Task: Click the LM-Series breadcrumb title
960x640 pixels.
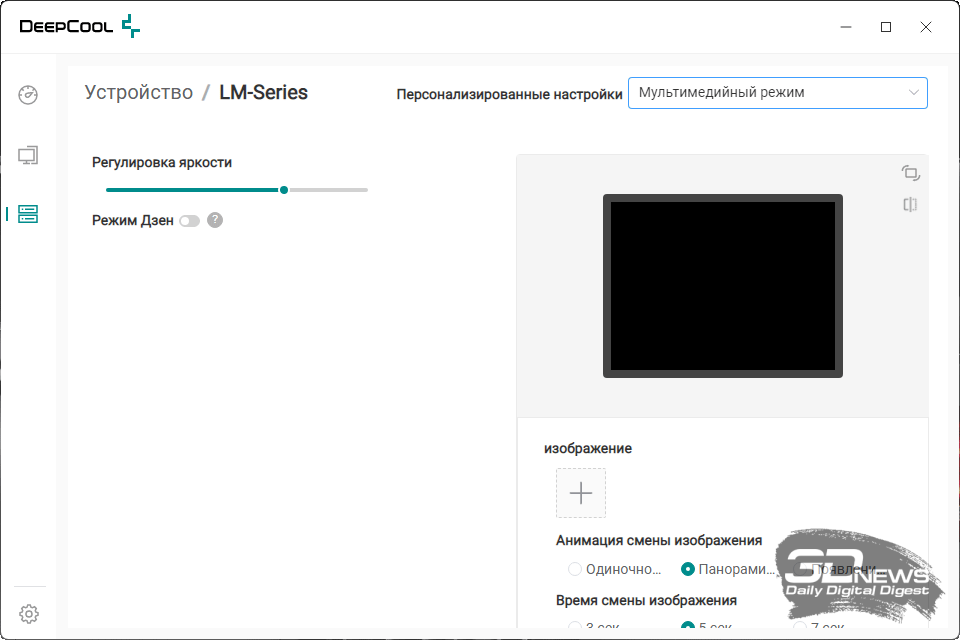Action: [x=264, y=93]
